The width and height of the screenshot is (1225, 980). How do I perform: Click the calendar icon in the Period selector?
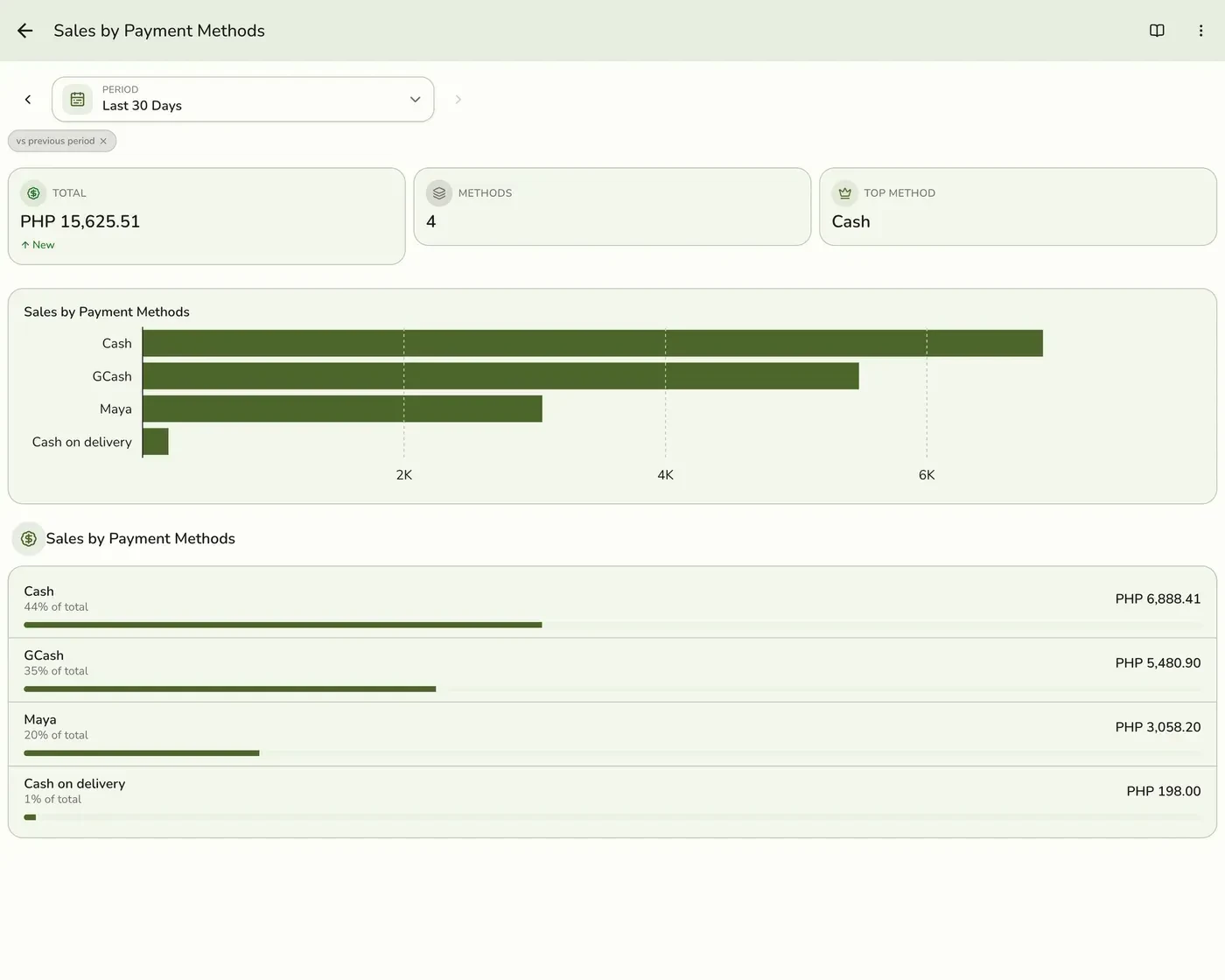click(x=78, y=100)
